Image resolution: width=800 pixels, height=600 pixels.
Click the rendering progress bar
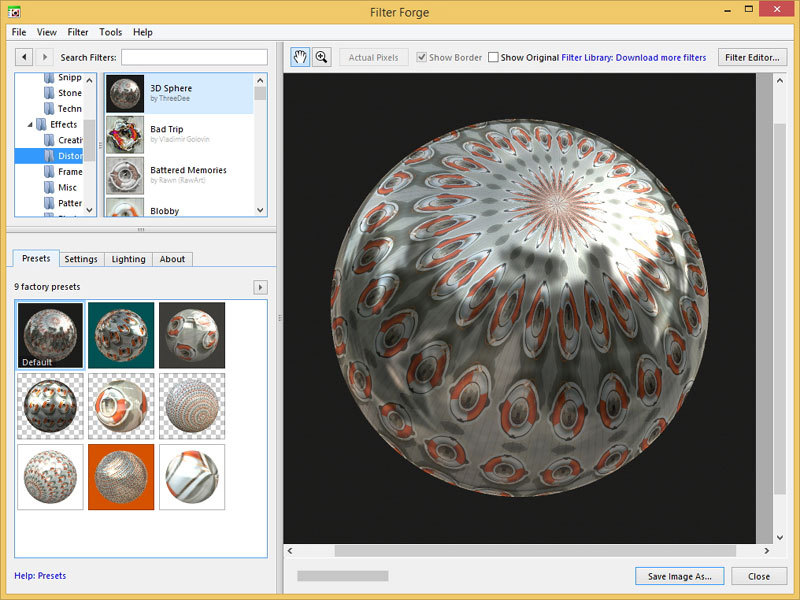point(343,576)
